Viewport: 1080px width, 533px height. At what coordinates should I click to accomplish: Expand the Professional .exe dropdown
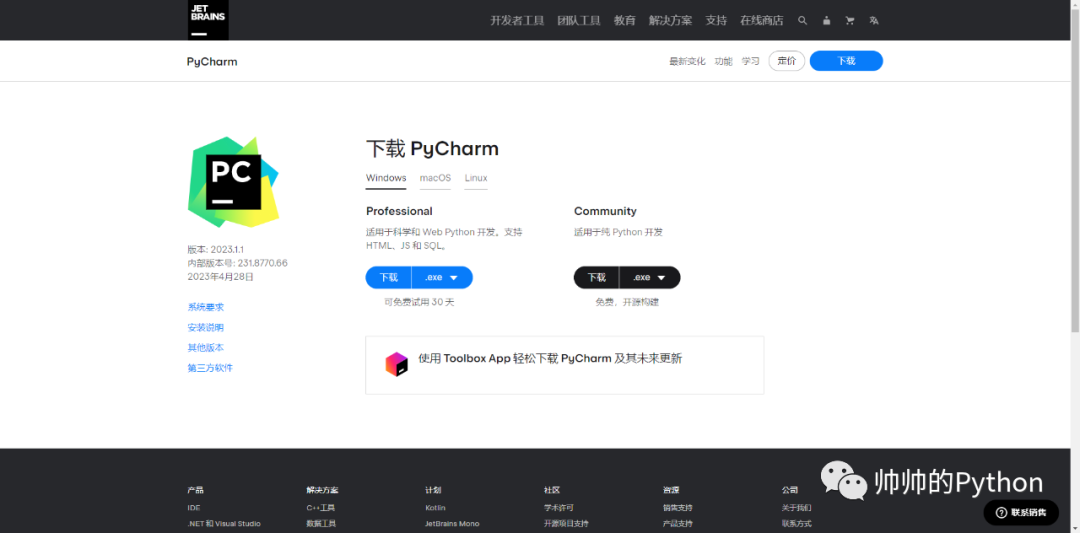click(442, 278)
